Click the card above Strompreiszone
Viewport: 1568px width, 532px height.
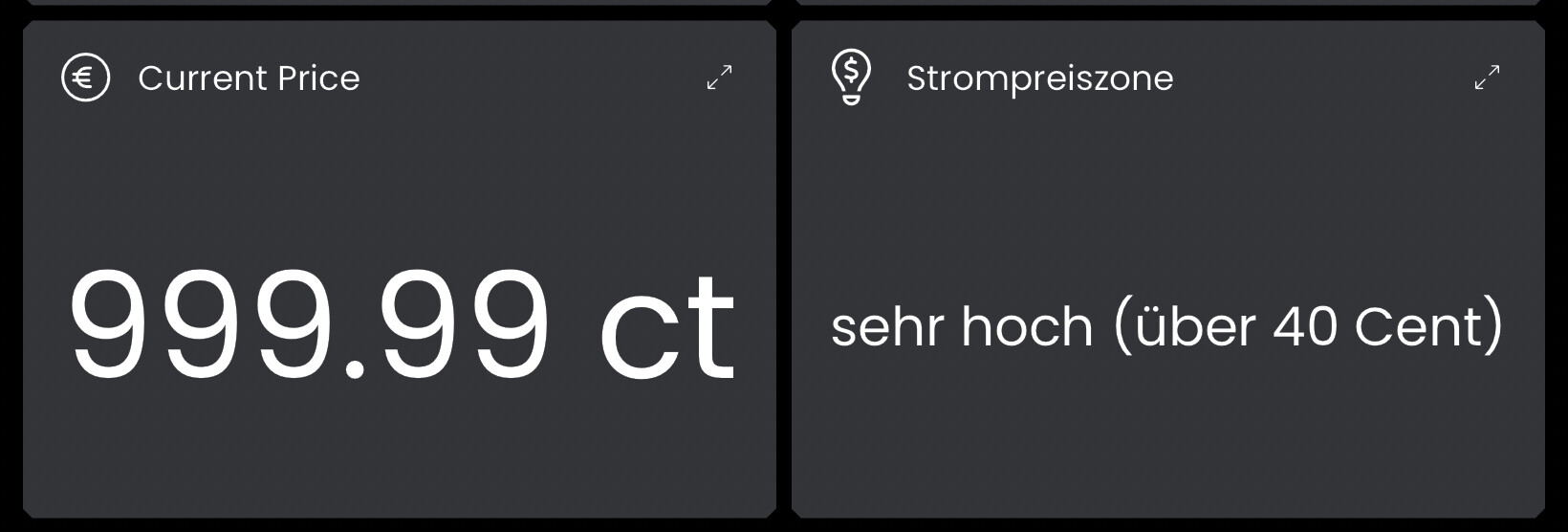1168,2
